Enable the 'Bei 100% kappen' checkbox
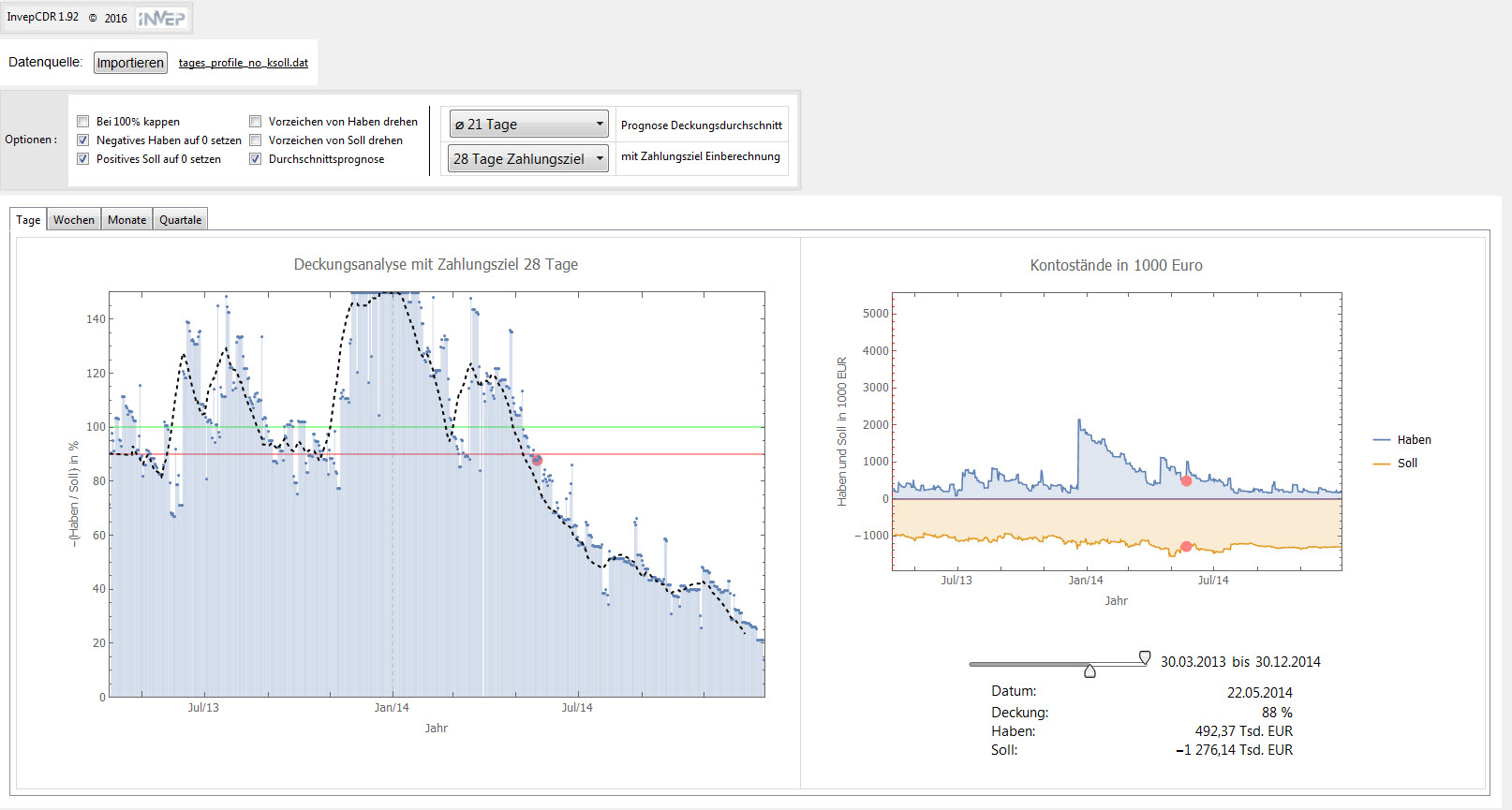 click(x=83, y=122)
